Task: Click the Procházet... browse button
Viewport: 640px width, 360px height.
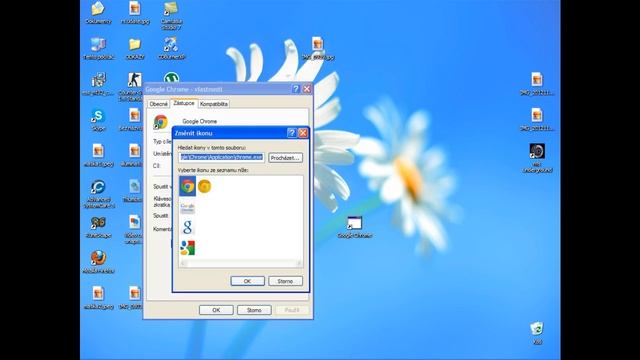Action: pyautogui.click(x=285, y=158)
